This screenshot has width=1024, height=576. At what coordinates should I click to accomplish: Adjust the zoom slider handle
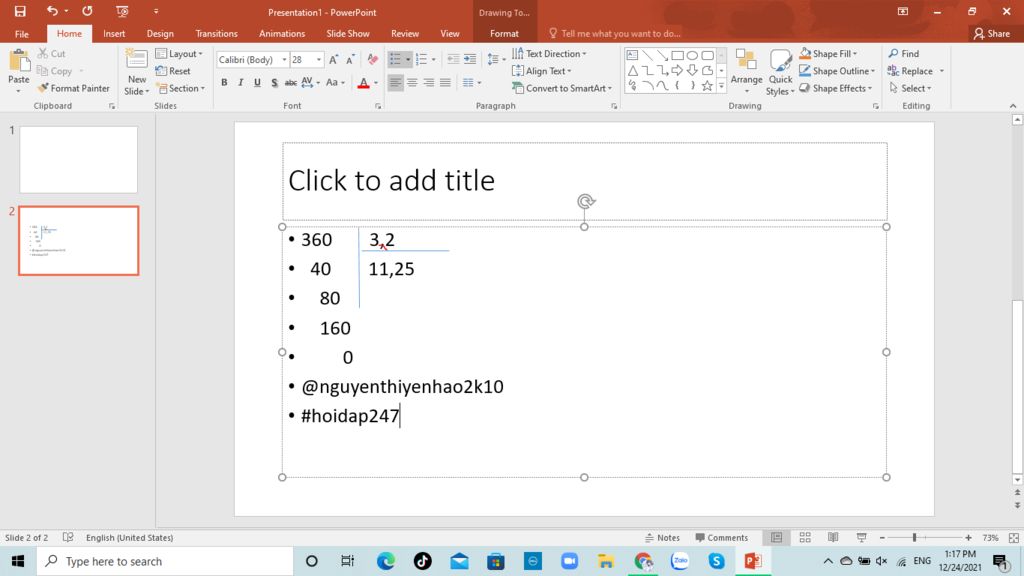914,537
